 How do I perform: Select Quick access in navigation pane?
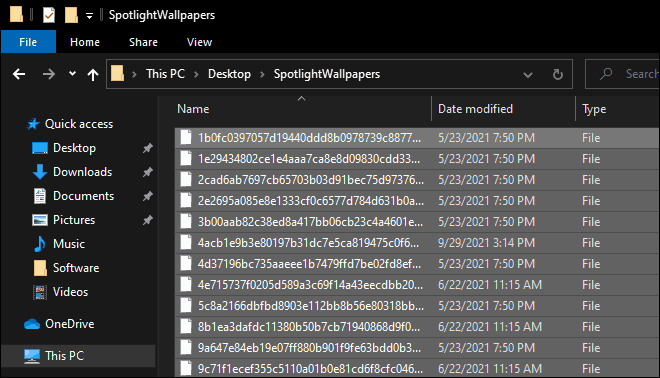[x=79, y=124]
